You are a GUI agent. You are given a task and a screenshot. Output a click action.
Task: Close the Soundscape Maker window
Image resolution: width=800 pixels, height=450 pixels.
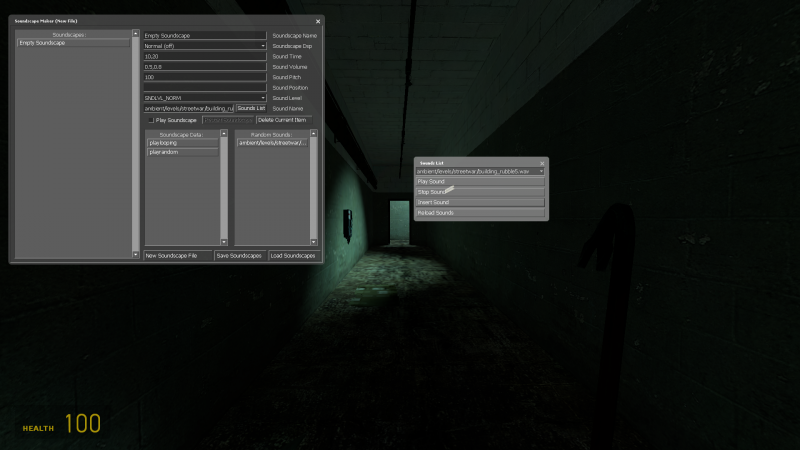(318, 21)
